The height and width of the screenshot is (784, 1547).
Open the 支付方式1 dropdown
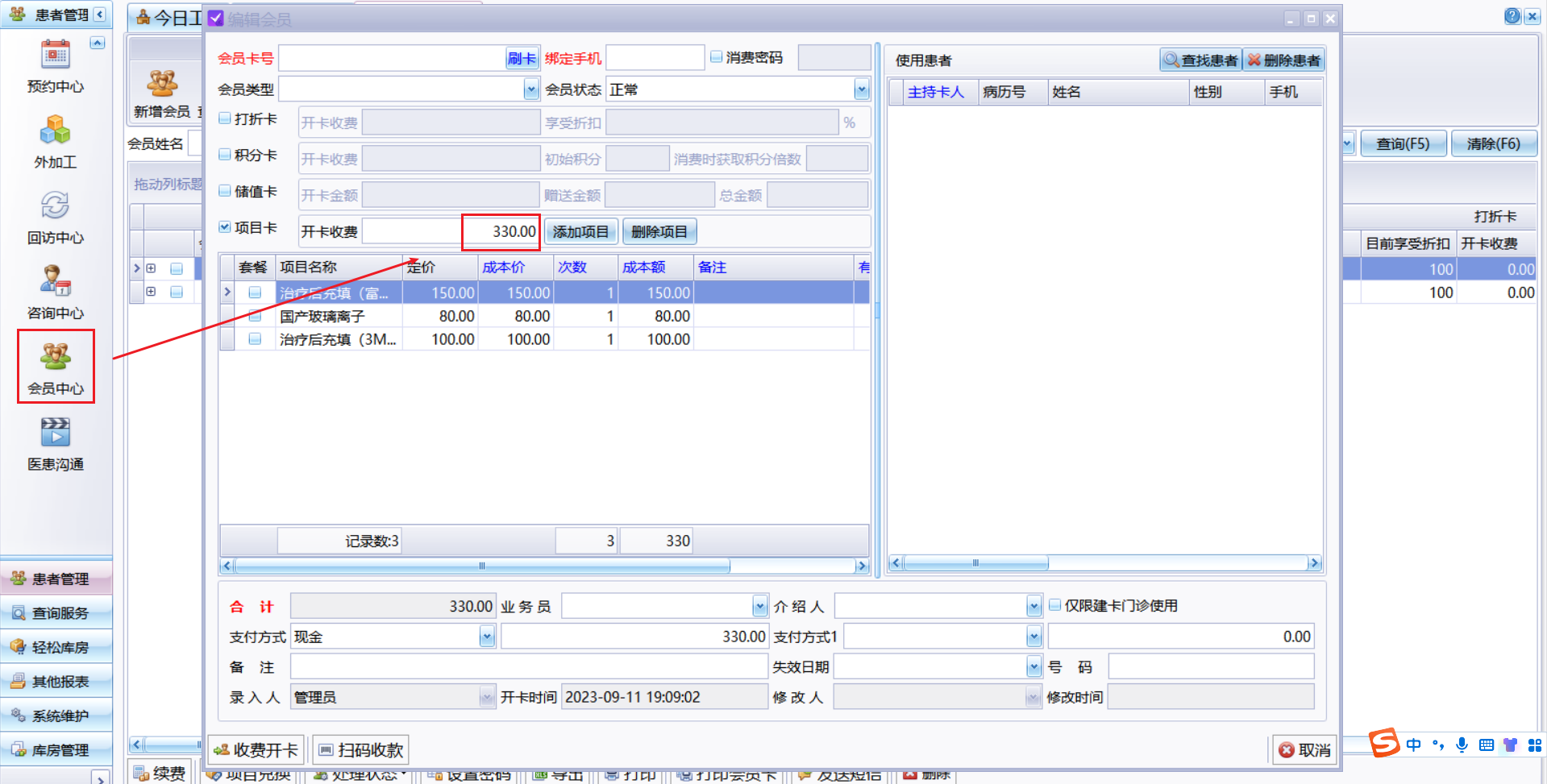[x=1034, y=637]
